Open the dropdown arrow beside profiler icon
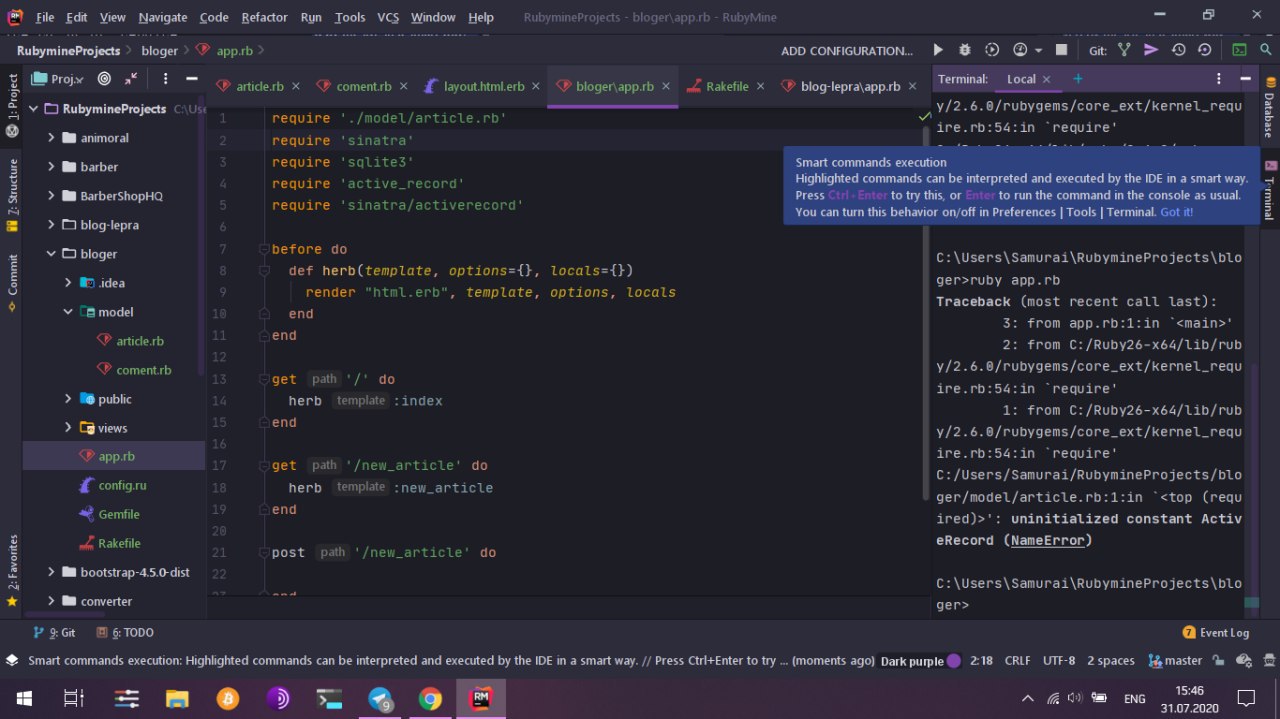Image resolution: width=1280 pixels, height=719 pixels. (1038, 50)
